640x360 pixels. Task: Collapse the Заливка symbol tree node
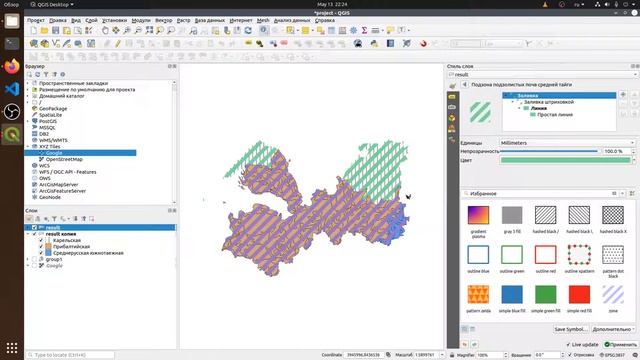click(506, 96)
